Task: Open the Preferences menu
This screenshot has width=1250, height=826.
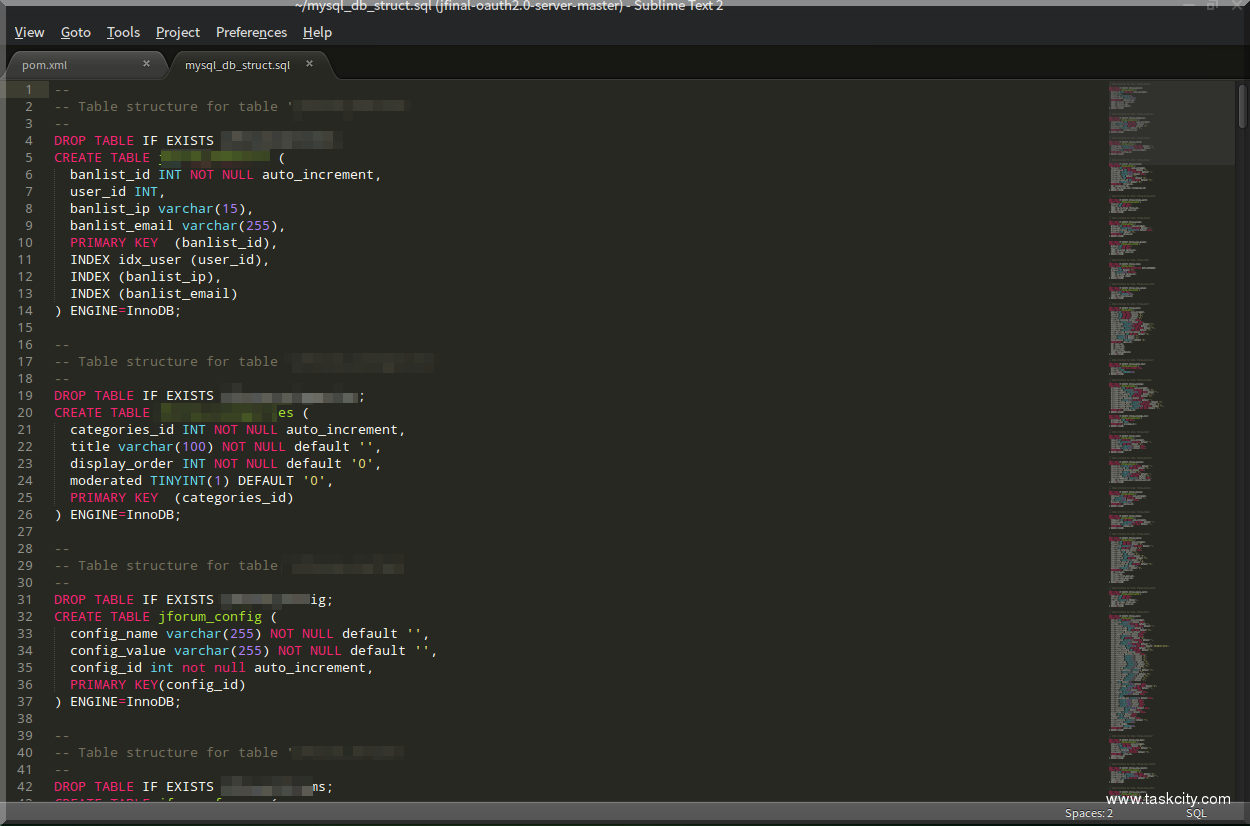Action: pos(251,32)
